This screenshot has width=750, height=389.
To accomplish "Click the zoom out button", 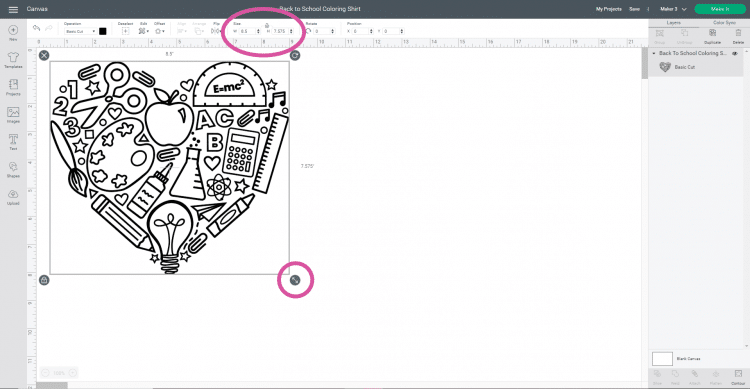I will (45, 373).
